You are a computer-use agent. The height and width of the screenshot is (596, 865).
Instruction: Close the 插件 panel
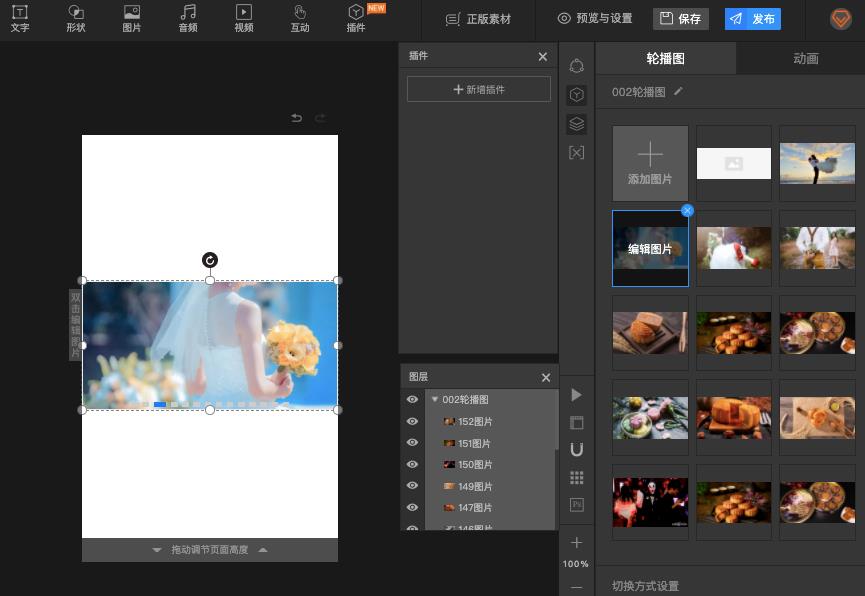(x=543, y=56)
